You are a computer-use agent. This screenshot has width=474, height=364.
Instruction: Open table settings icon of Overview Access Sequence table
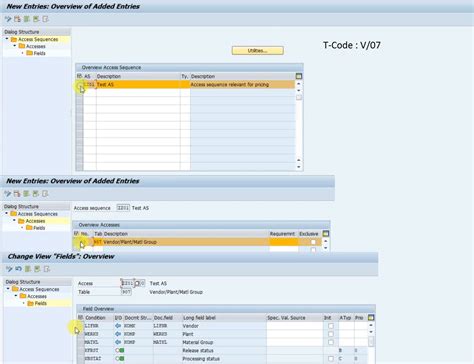(x=299, y=76)
